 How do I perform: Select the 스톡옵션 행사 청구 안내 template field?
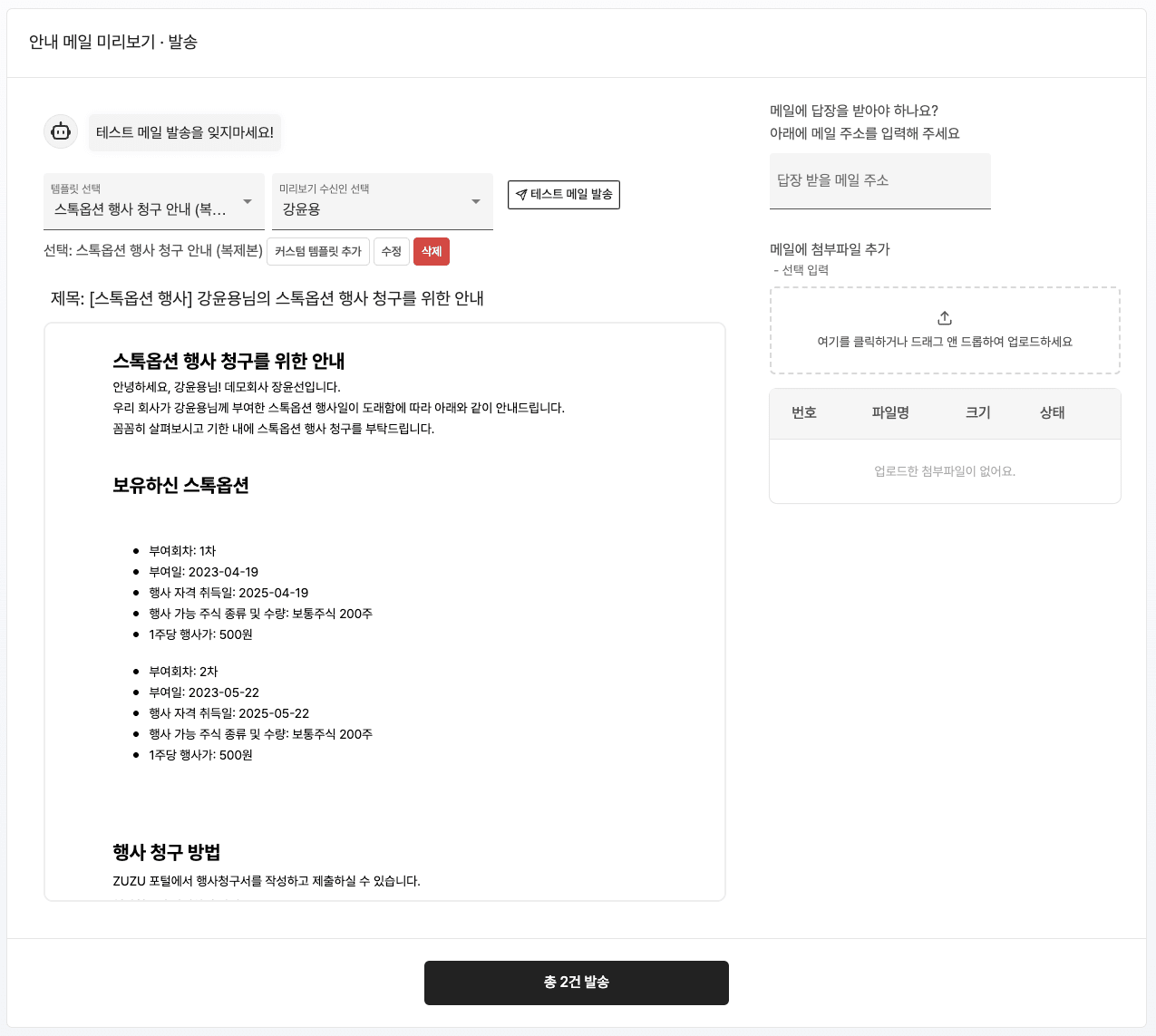(154, 201)
